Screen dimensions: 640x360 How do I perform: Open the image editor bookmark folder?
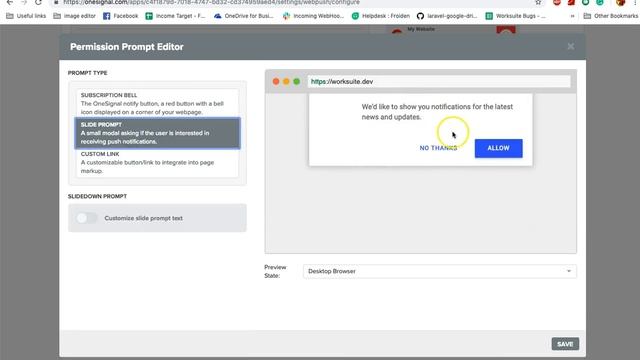75,16
